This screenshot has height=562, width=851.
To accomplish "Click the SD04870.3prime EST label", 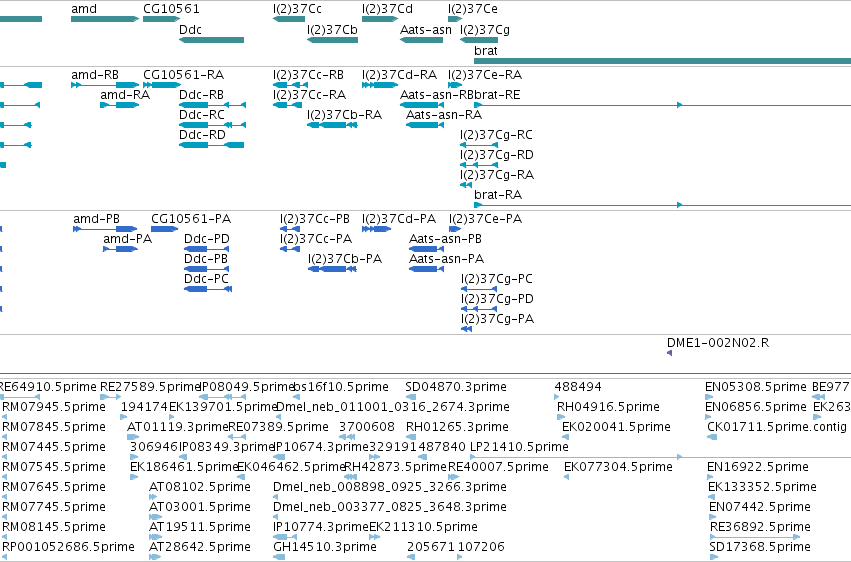I will click(456, 387).
